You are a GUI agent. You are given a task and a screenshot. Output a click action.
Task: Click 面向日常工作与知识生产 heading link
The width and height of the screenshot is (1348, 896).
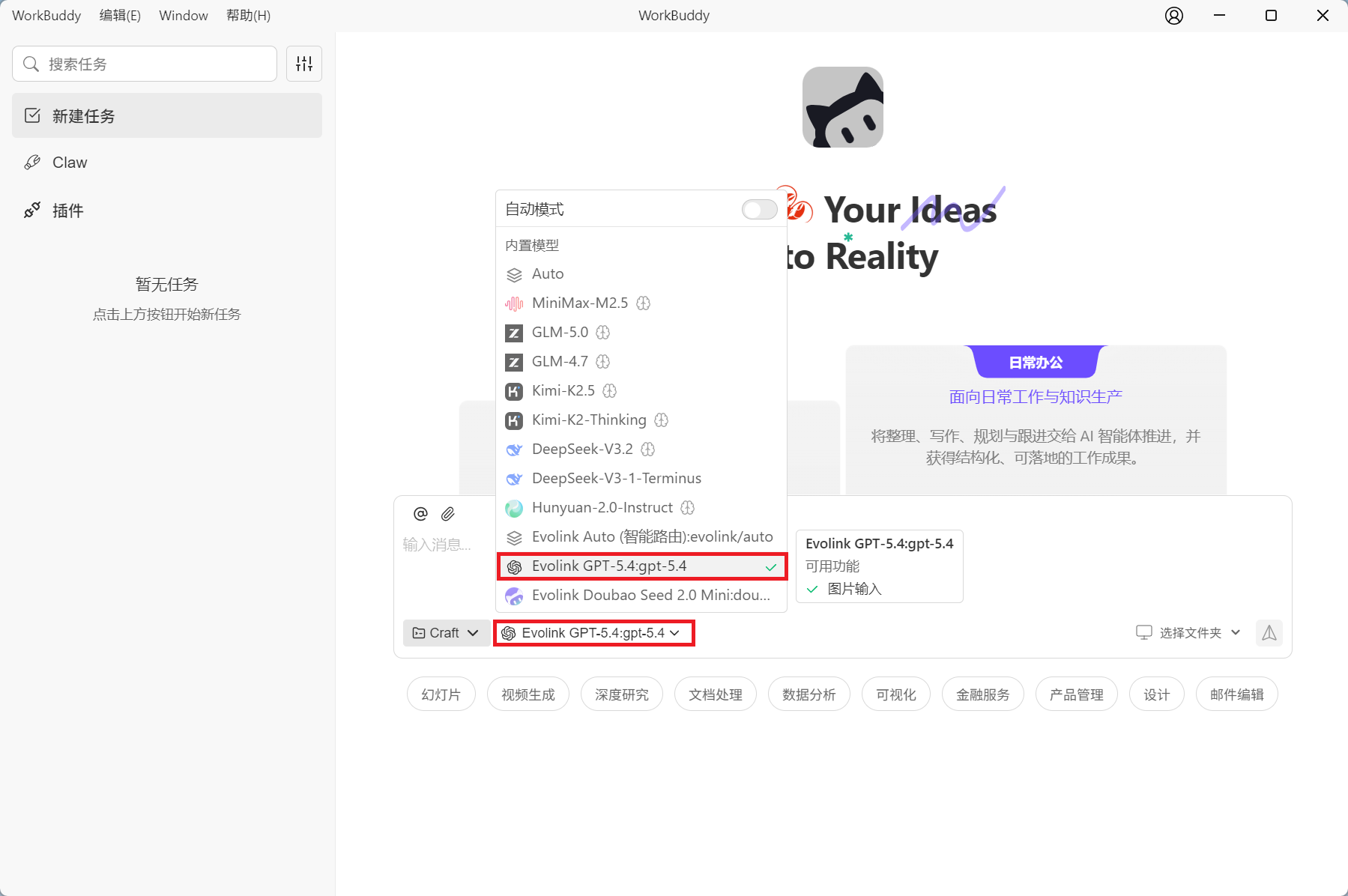coord(1036,396)
